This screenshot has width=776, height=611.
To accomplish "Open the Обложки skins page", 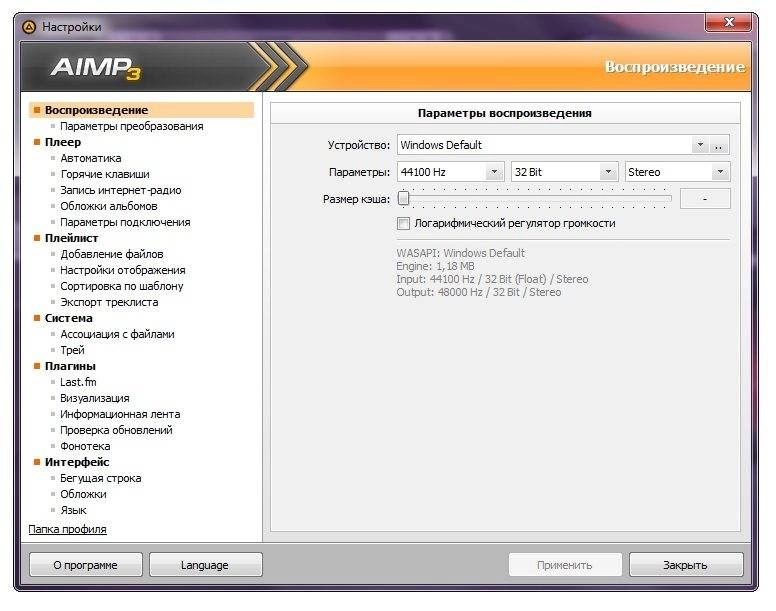I will pos(83,494).
